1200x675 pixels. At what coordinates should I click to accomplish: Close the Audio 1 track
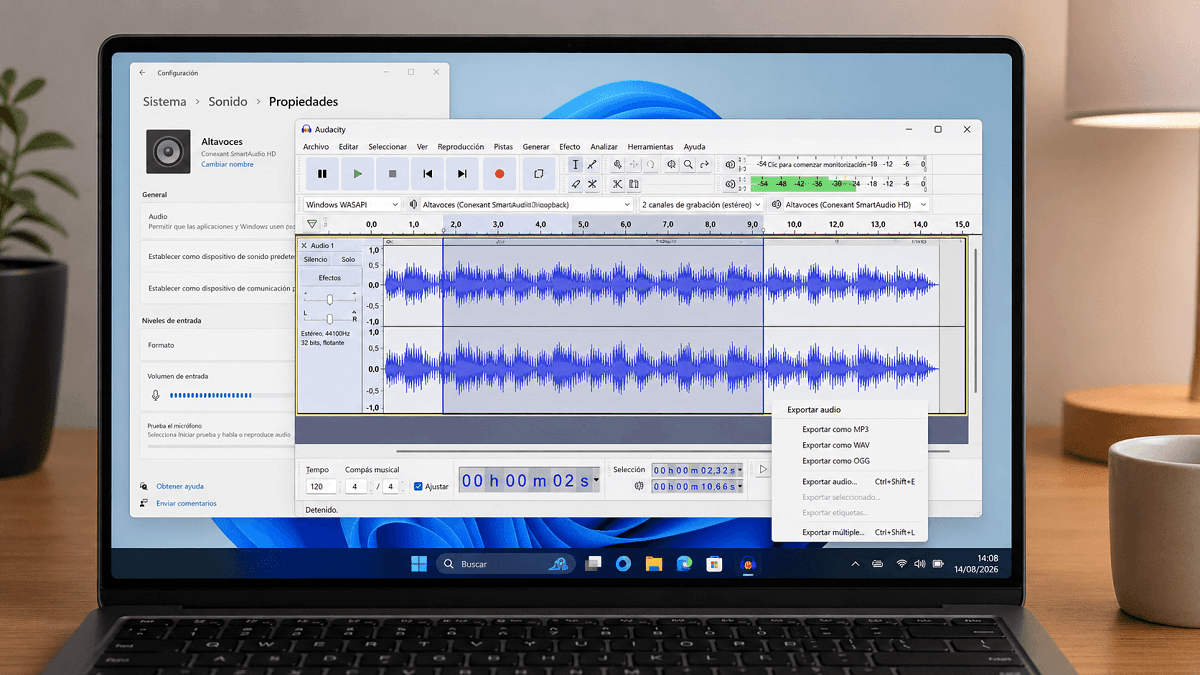[304, 246]
